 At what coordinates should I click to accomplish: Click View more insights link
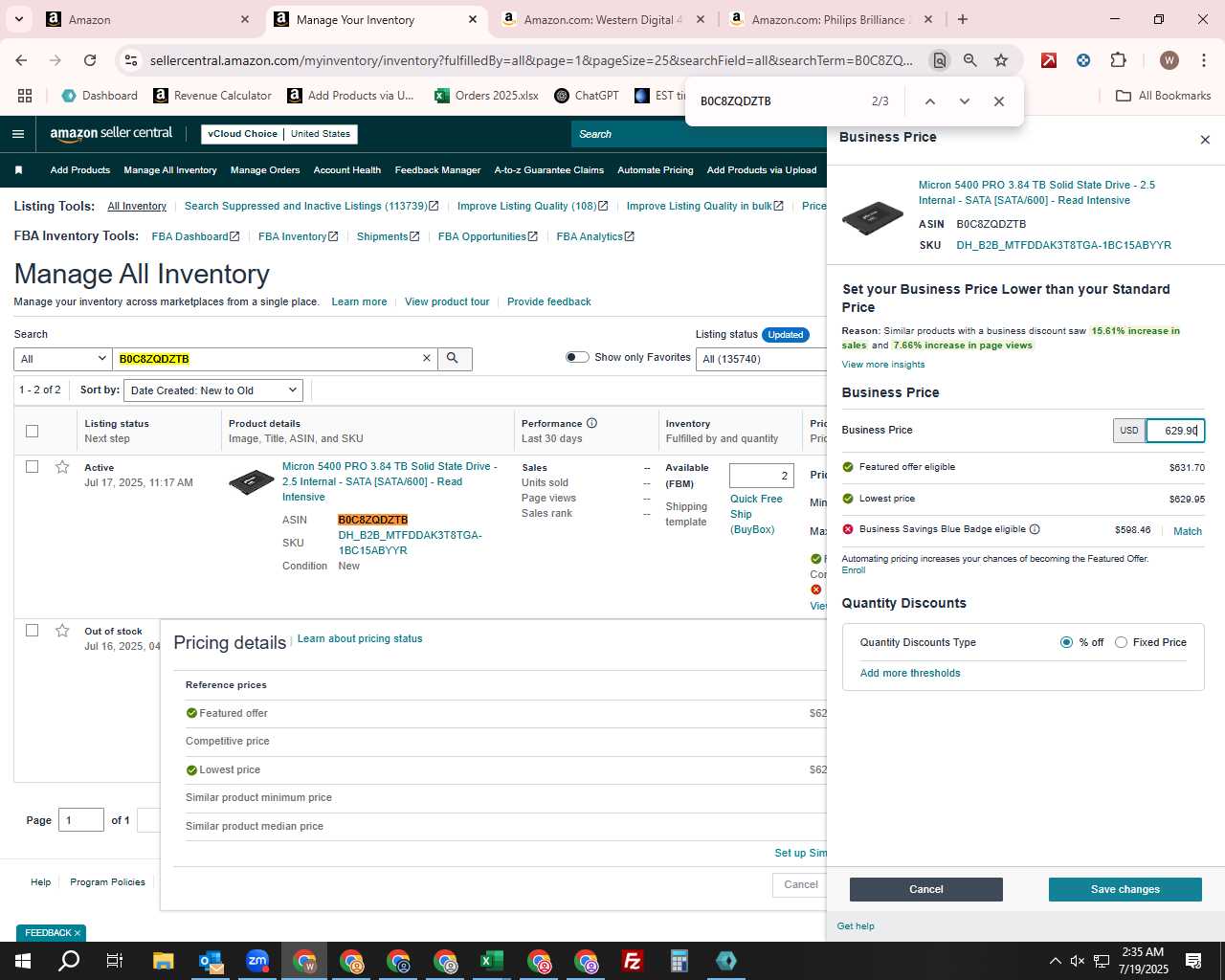point(883,365)
